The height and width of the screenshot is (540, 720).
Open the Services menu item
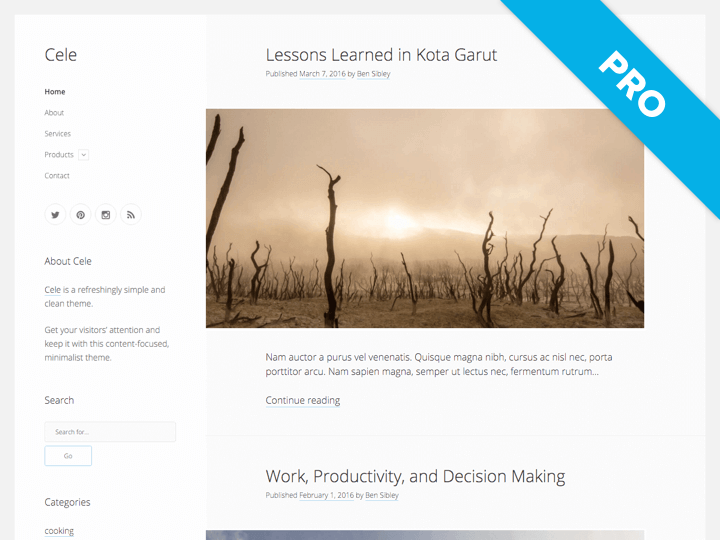pyautogui.click(x=57, y=134)
